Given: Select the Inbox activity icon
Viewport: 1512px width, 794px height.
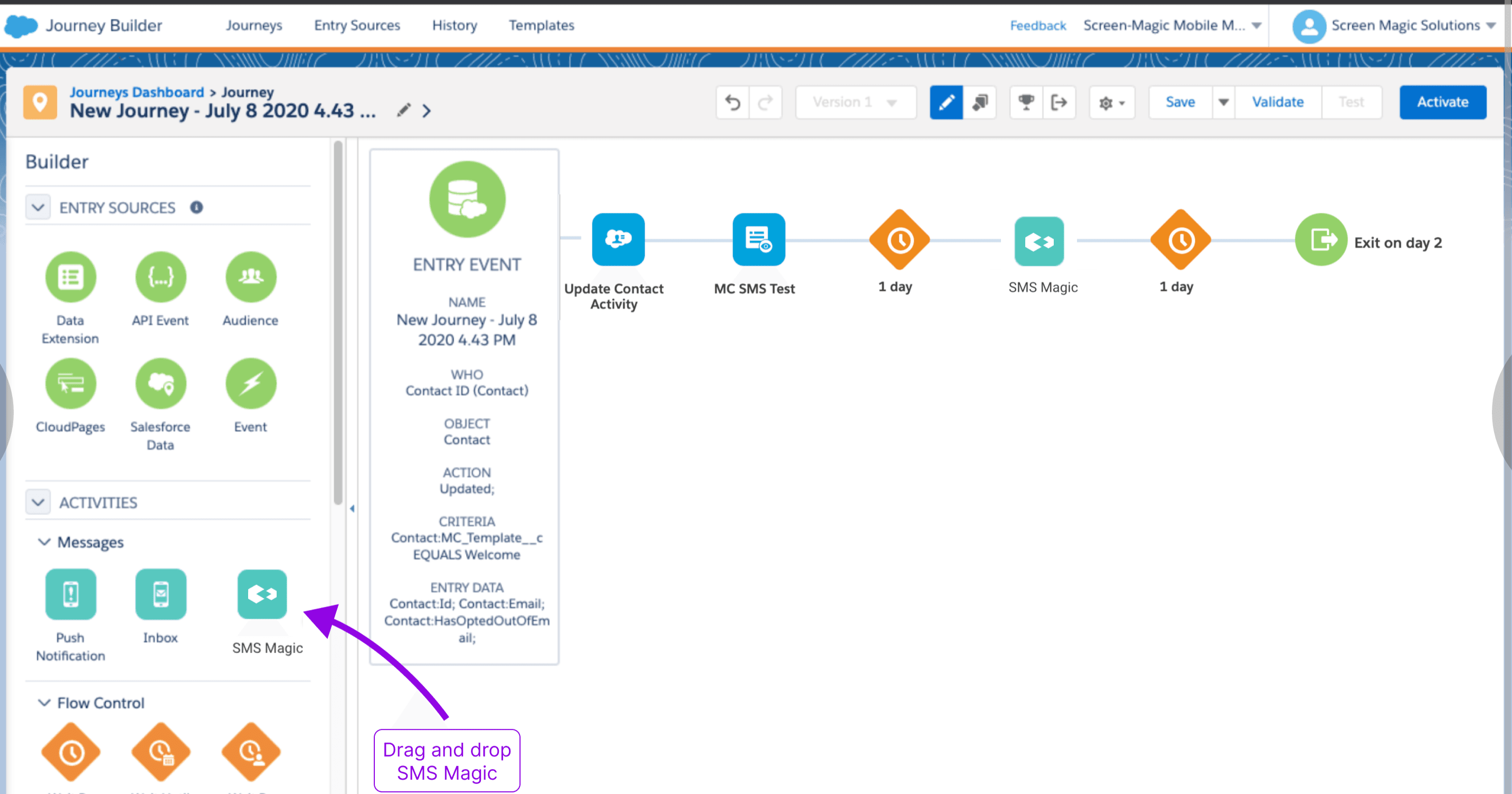Looking at the screenshot, I should pyautogui.click(x=160, y=594).
